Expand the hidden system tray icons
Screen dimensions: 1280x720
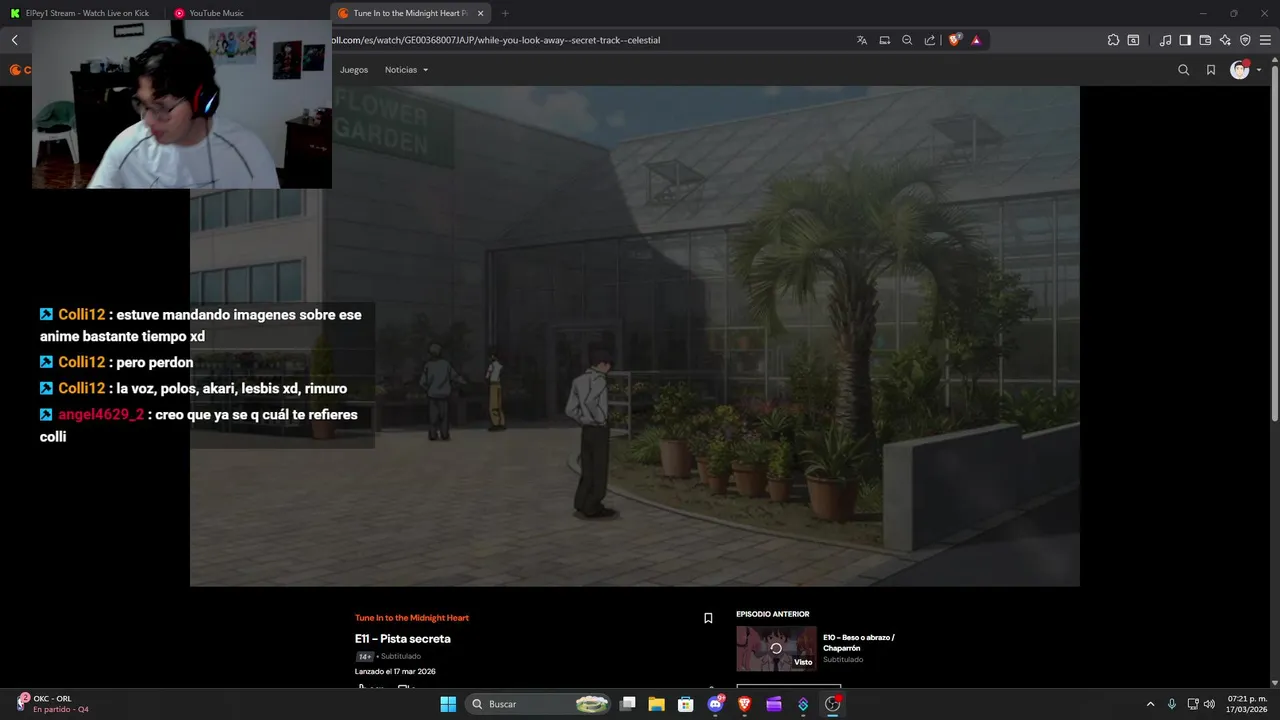pos(1150,704)
